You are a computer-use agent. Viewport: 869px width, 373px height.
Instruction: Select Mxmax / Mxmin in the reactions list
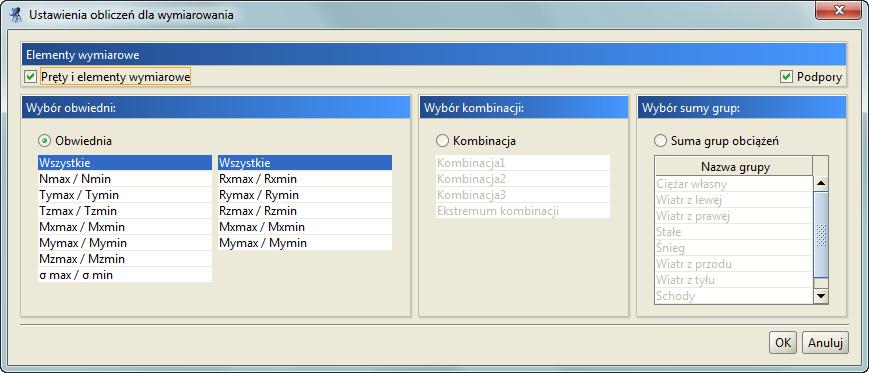click(305, 227)
